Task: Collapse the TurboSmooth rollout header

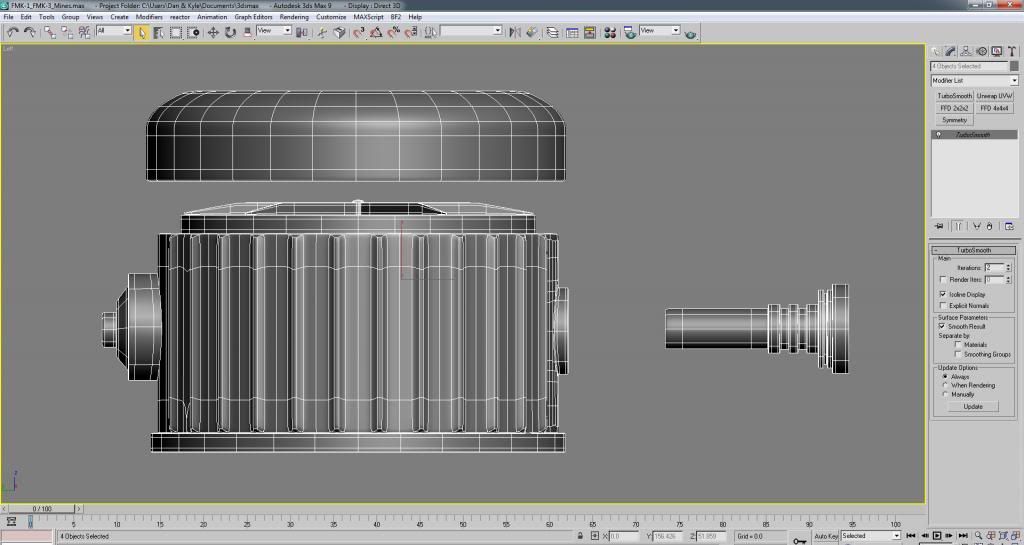Action: tap(973, 250)
